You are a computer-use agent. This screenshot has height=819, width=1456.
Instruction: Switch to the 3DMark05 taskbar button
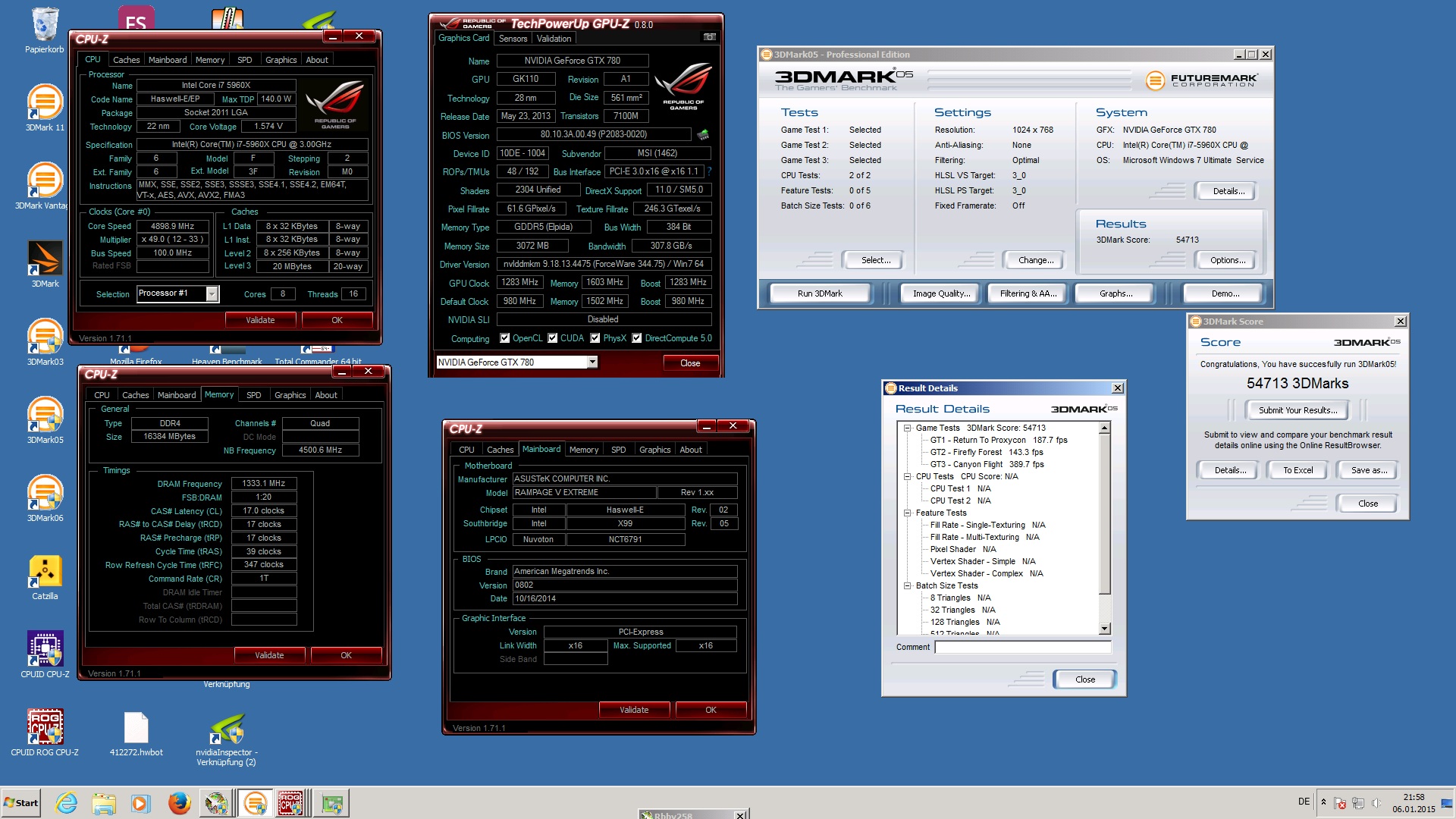point(255,803)
